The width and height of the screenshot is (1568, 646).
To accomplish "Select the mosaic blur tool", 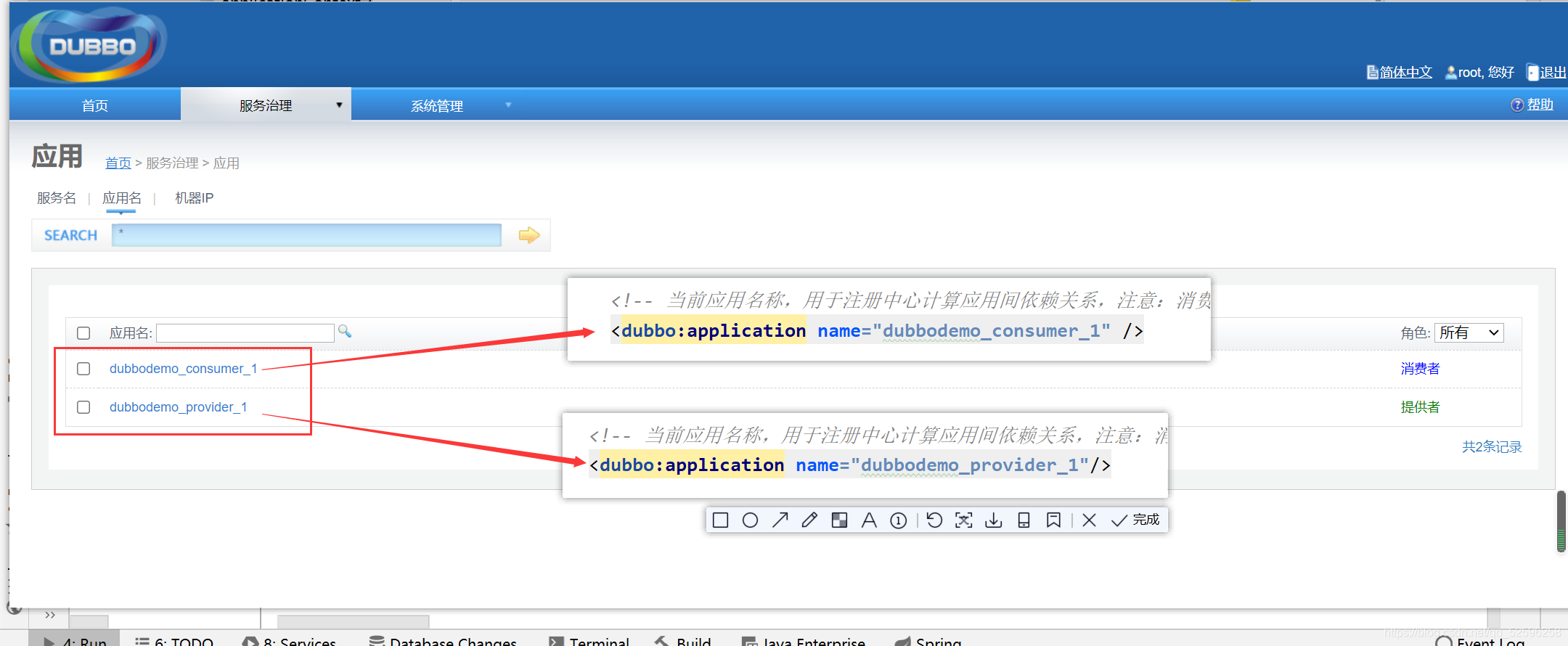I will point(839,520).
